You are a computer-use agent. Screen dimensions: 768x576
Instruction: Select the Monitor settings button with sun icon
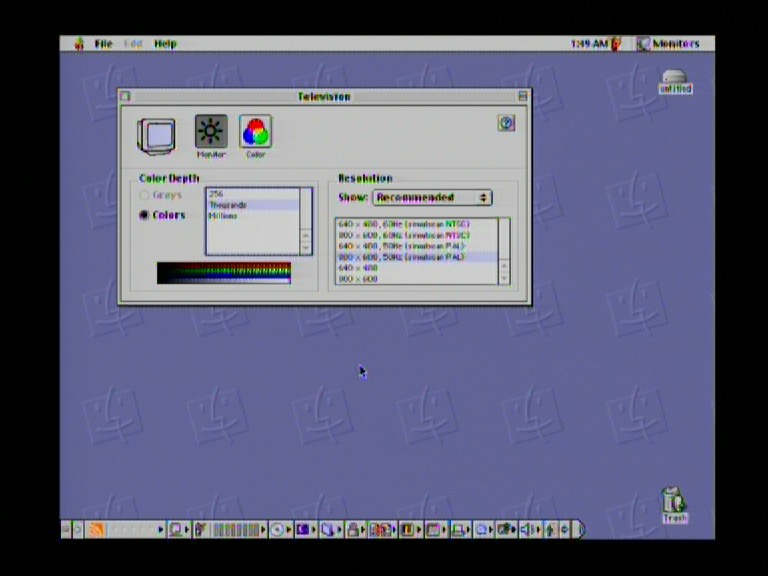[x=211, y=131]
